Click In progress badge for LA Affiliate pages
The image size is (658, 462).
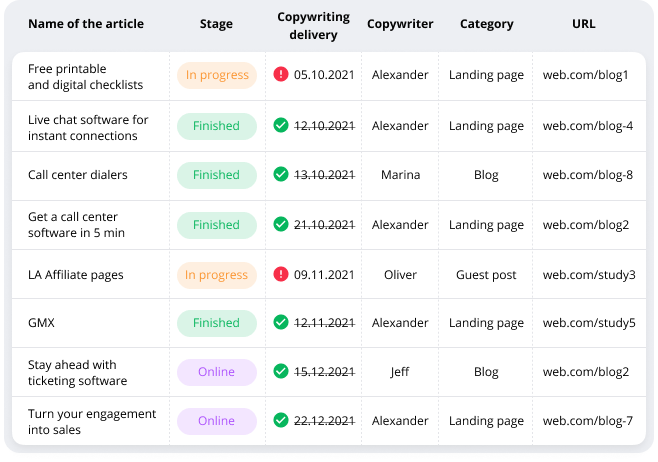click(x=216, y=275)
